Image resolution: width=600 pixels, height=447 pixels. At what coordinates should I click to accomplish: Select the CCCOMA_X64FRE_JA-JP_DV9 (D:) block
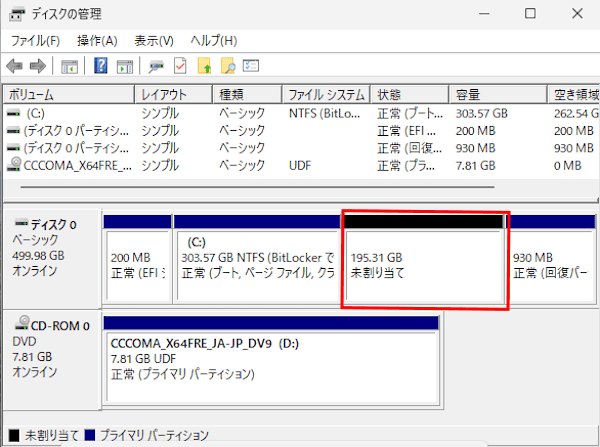tap(271, 360)
